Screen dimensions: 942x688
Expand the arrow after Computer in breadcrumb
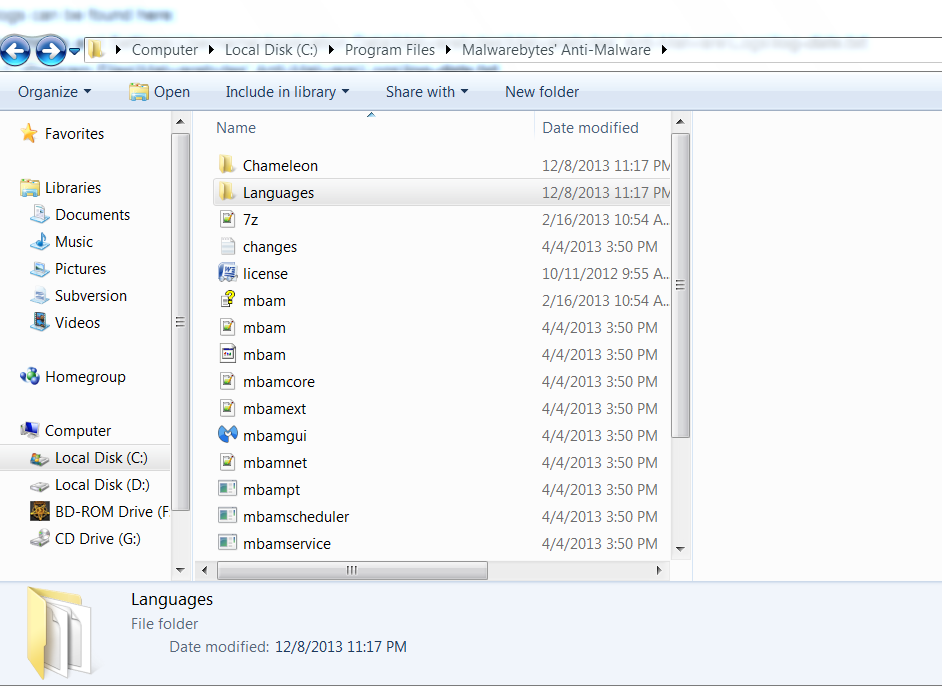(x=211, y=50)
